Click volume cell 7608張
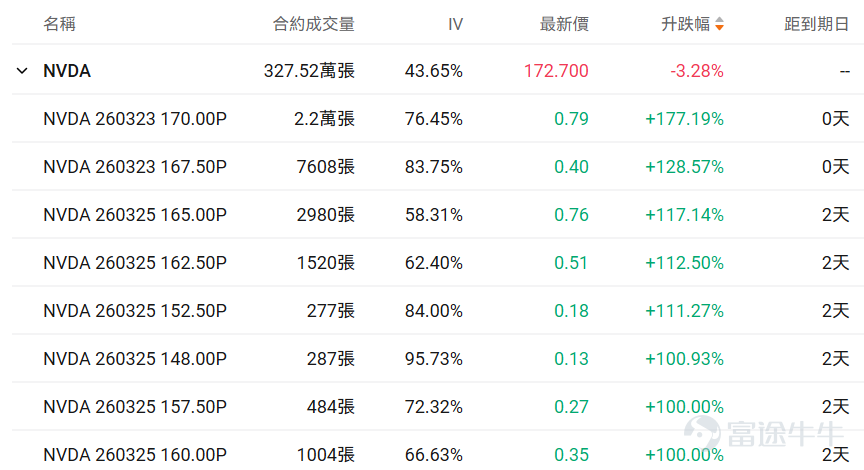 click(326, 167)
